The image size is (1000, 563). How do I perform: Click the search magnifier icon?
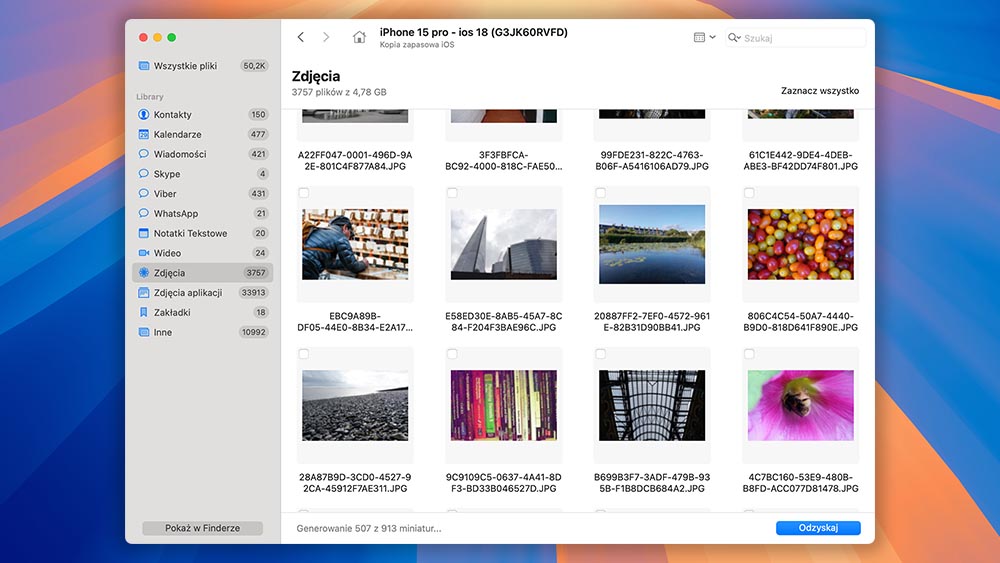coord(734,38)
